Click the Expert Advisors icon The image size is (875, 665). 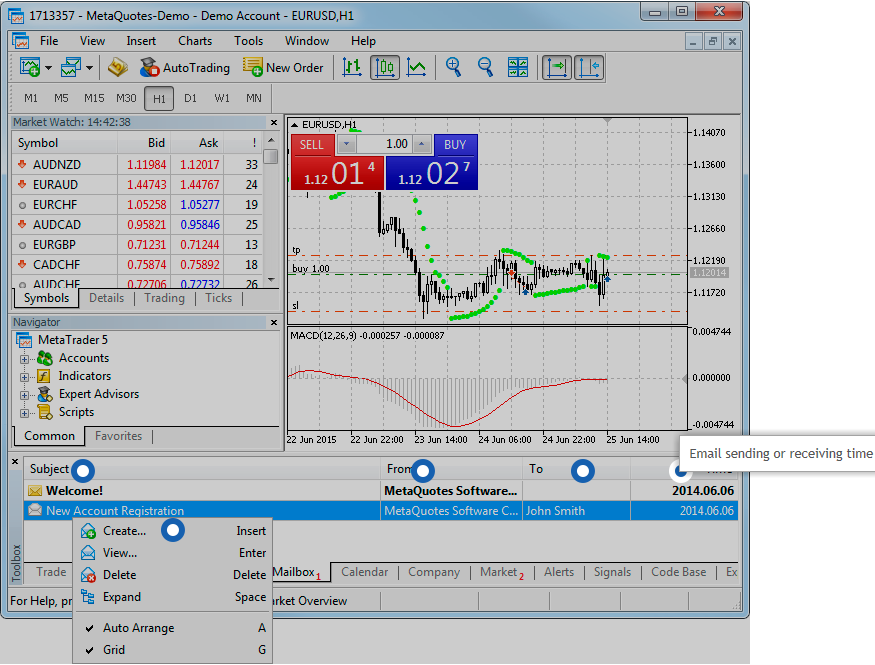click(45, 394)
